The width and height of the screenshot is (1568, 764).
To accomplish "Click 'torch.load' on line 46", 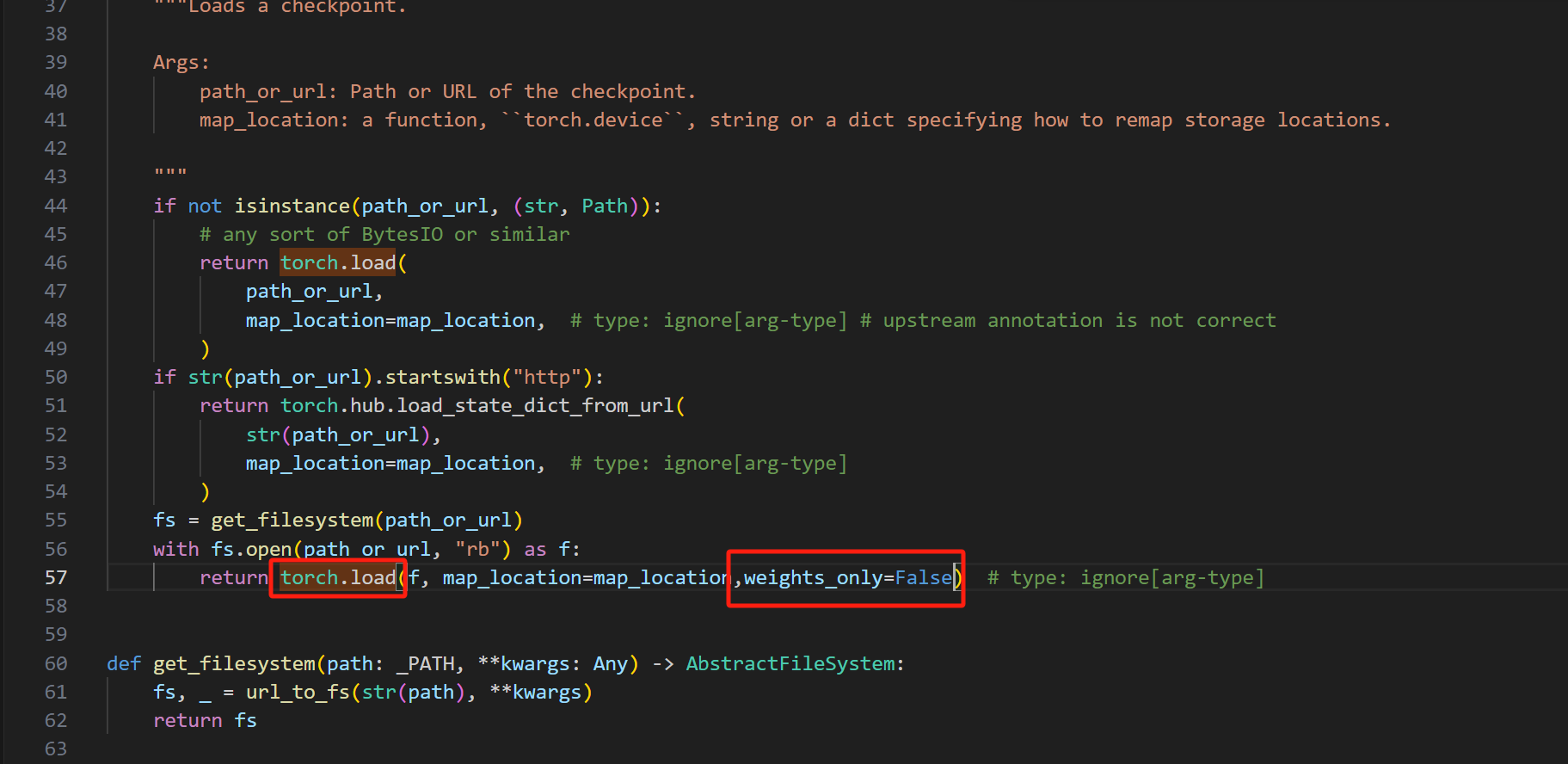I will pyautogui.click(x=338, y=262).
